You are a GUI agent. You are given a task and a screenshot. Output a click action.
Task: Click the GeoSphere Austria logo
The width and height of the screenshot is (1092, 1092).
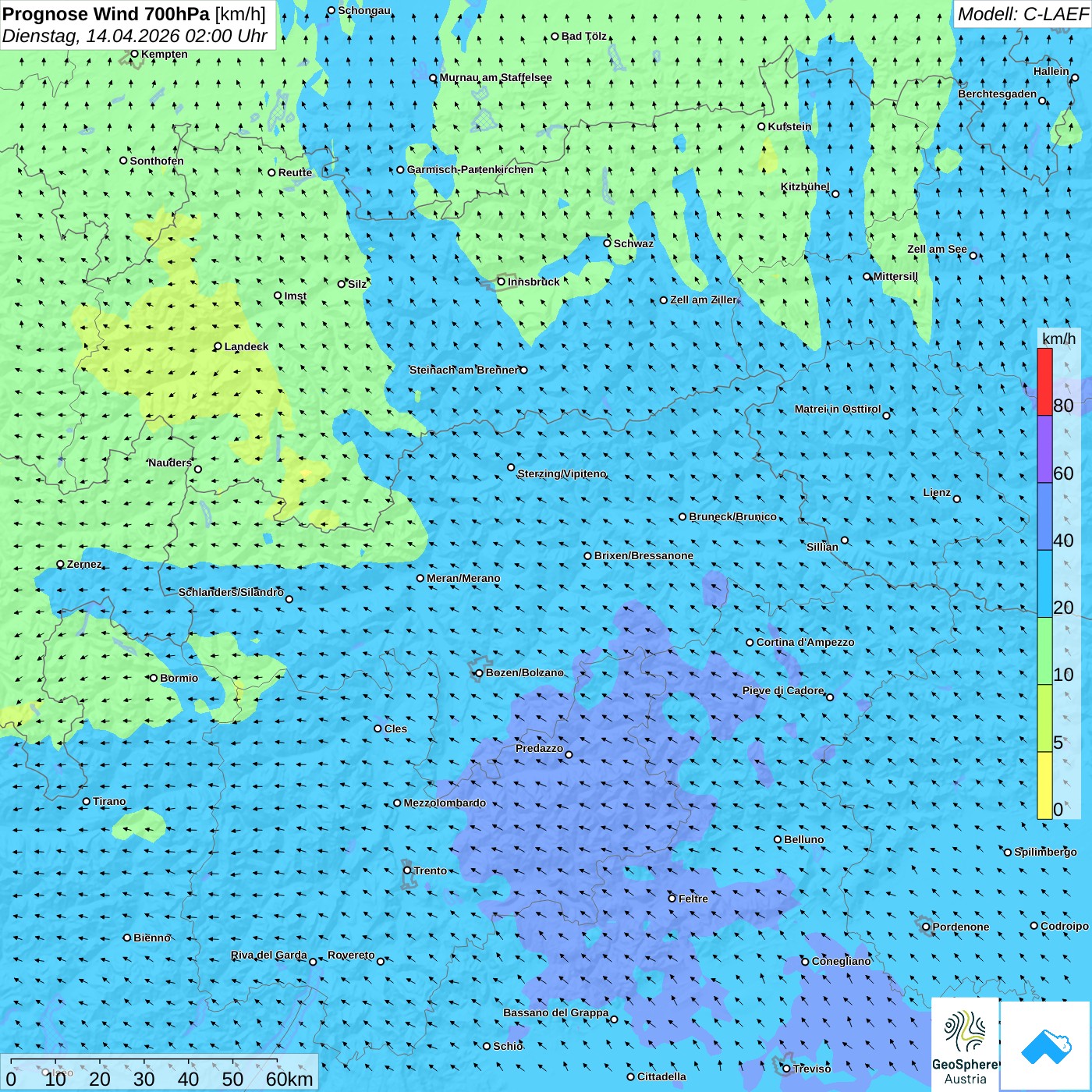[965, 1044]
